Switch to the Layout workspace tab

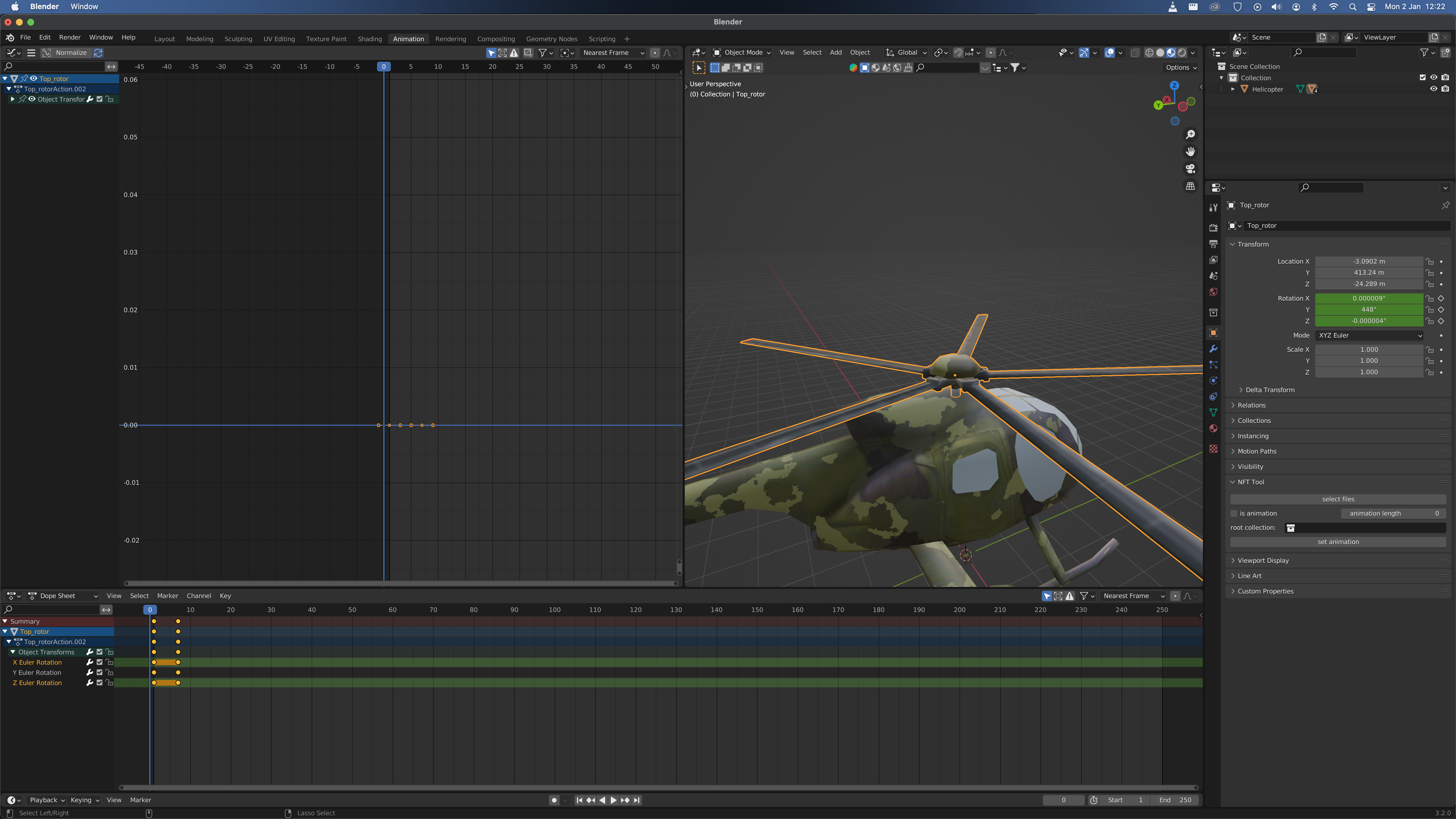[x=164, y=39]
